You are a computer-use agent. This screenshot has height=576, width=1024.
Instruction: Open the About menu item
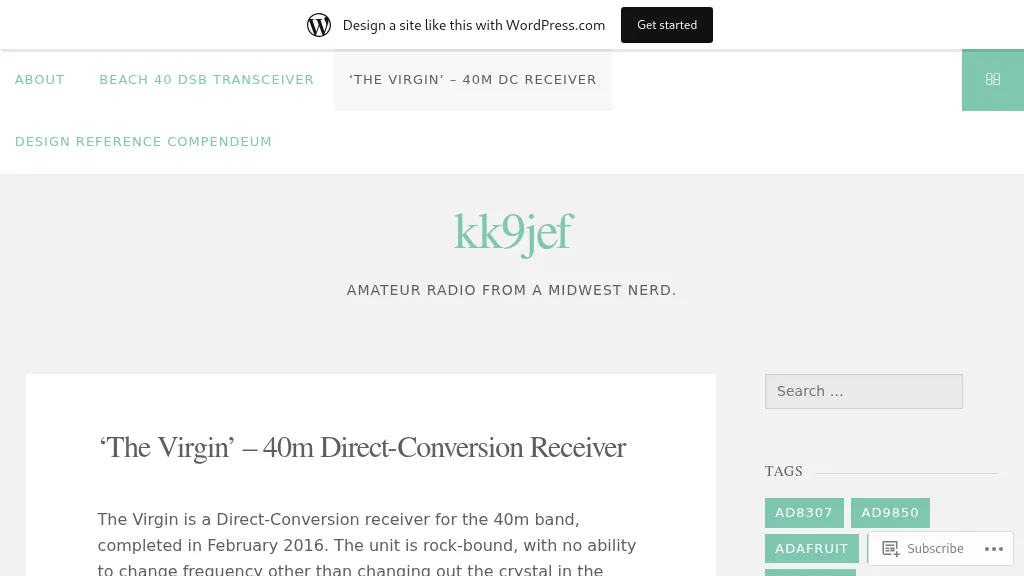click(x=40, y=80)
